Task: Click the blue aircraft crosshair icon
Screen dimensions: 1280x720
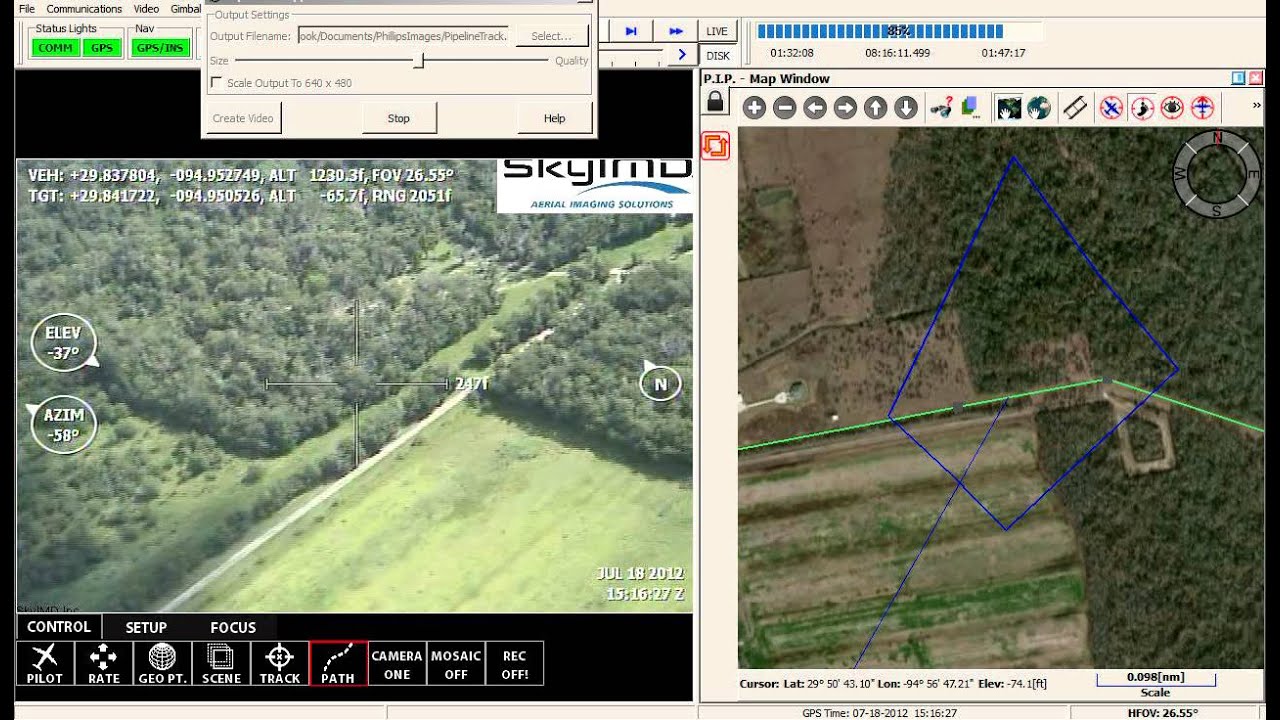Action: pyautogui.click(x=1203, y=108)
